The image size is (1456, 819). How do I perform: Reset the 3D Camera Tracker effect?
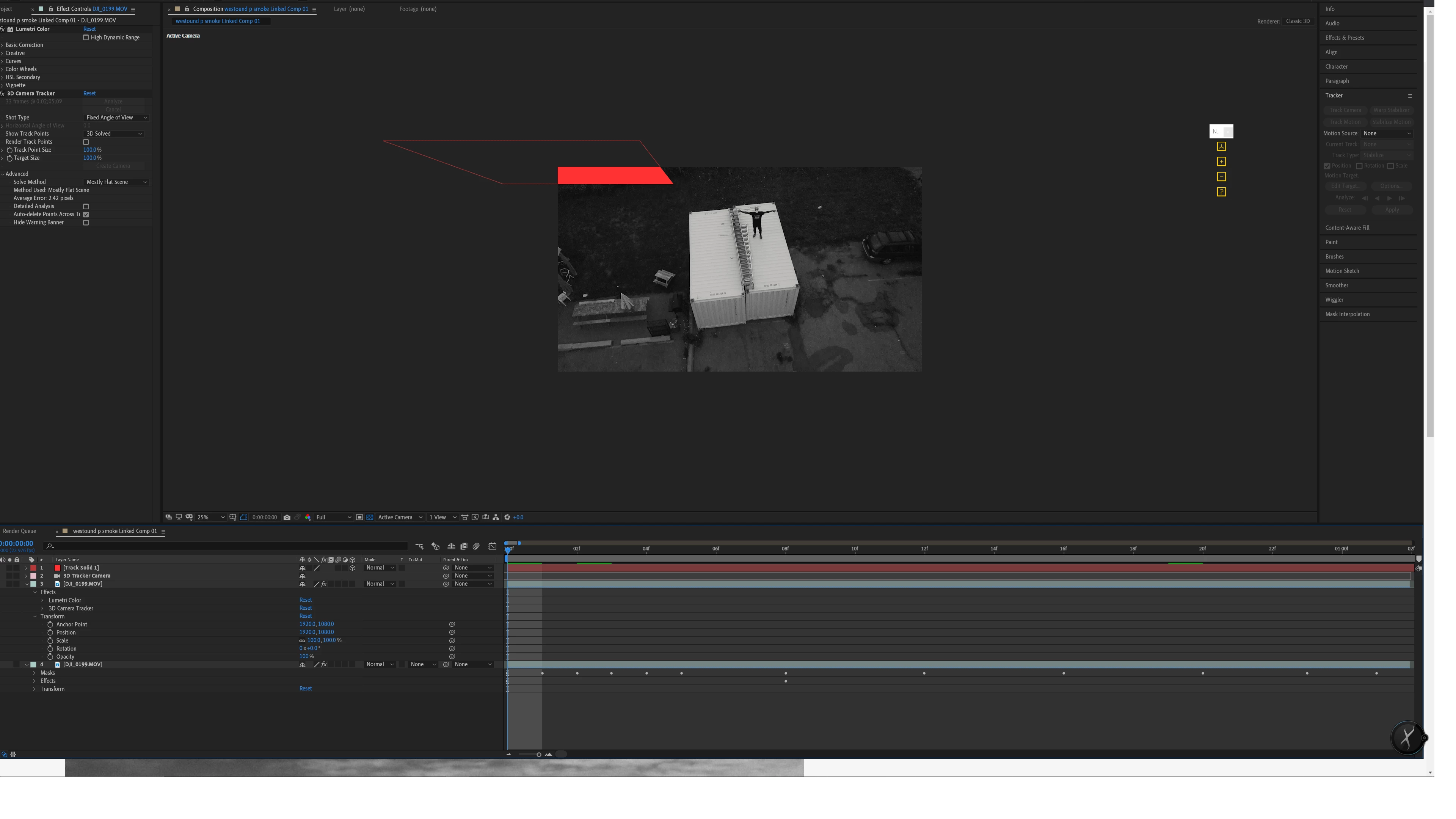[x=89, y=93]
